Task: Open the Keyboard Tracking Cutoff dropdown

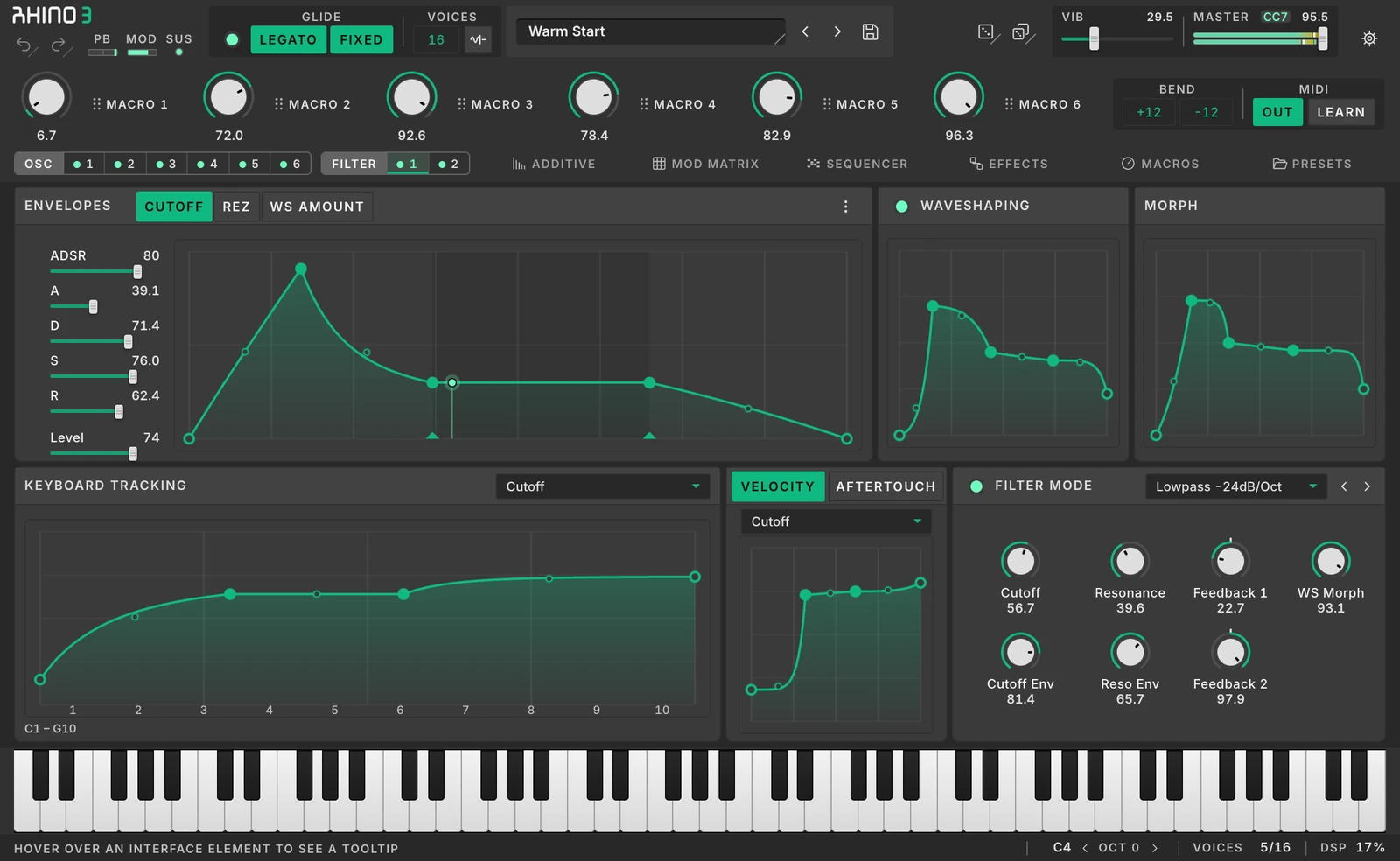Action: 603,486
